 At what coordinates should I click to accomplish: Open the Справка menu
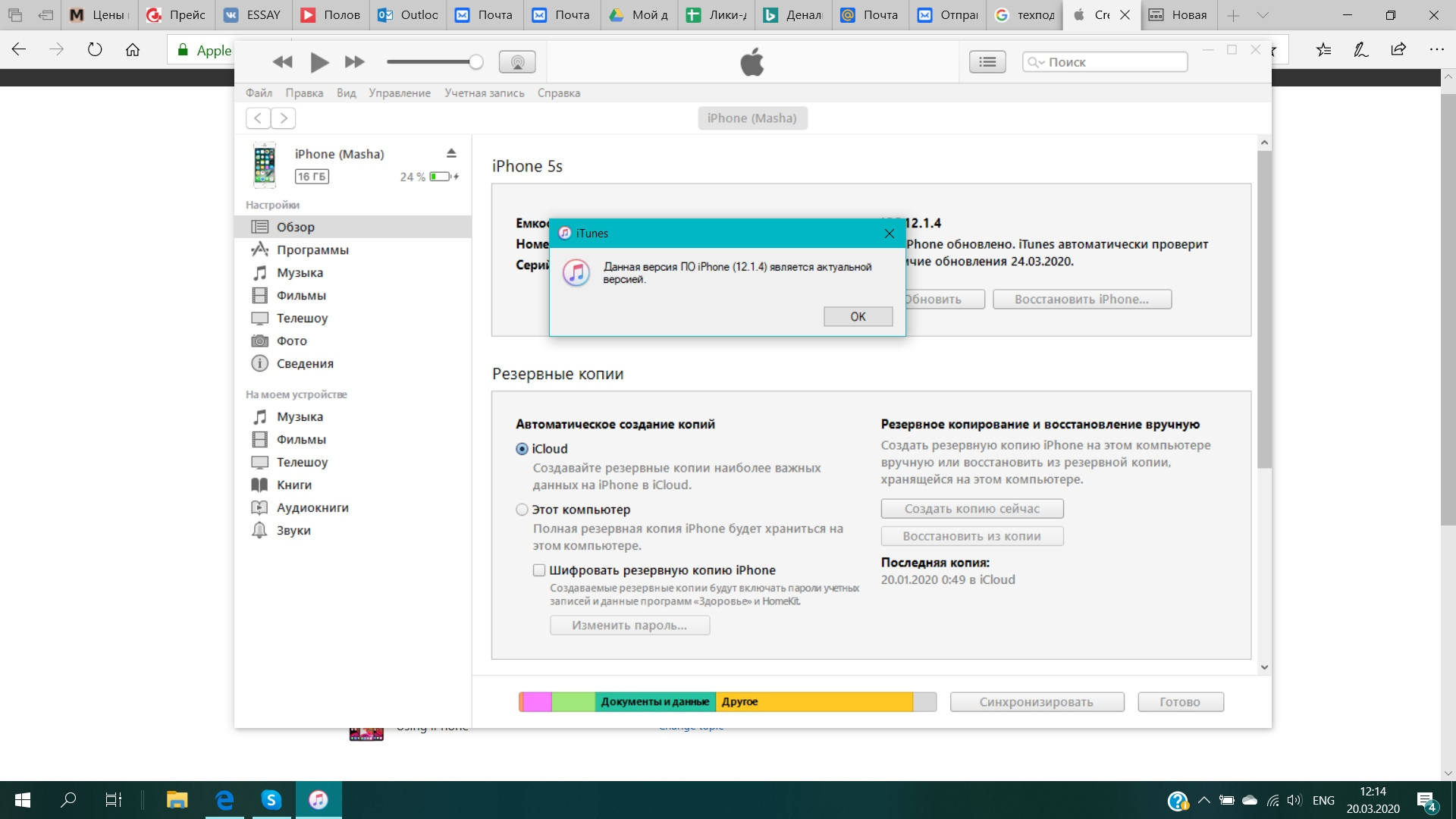pos(559,93)
